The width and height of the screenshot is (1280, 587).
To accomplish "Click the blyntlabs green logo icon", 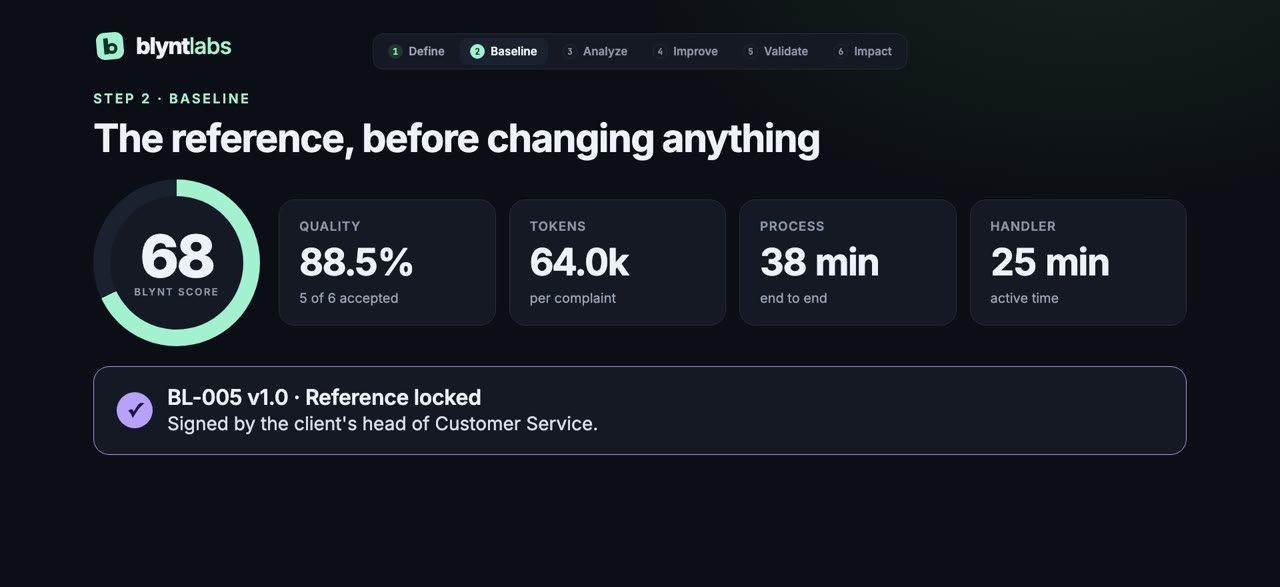I will [110, 46].
